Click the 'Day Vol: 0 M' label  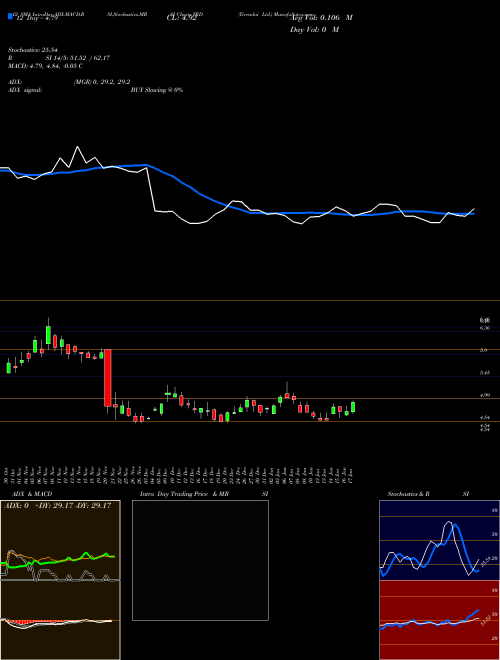pyautogui.click(x=314, y=30)
